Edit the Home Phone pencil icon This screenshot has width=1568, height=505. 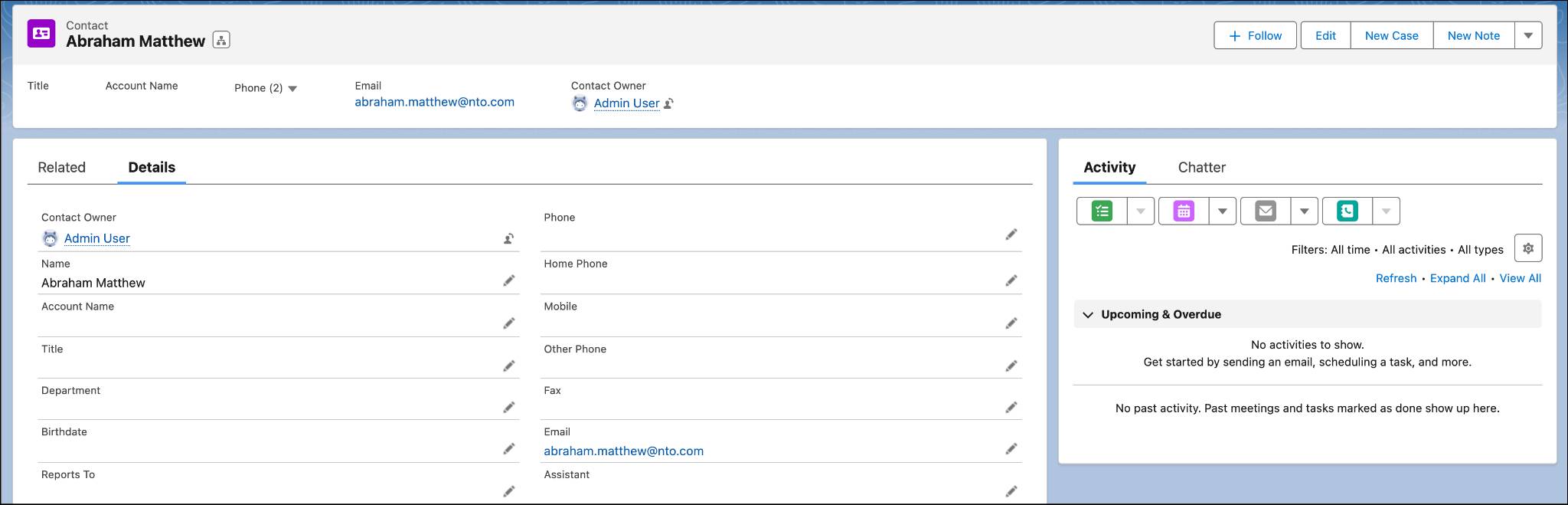tap(1011, 281)
